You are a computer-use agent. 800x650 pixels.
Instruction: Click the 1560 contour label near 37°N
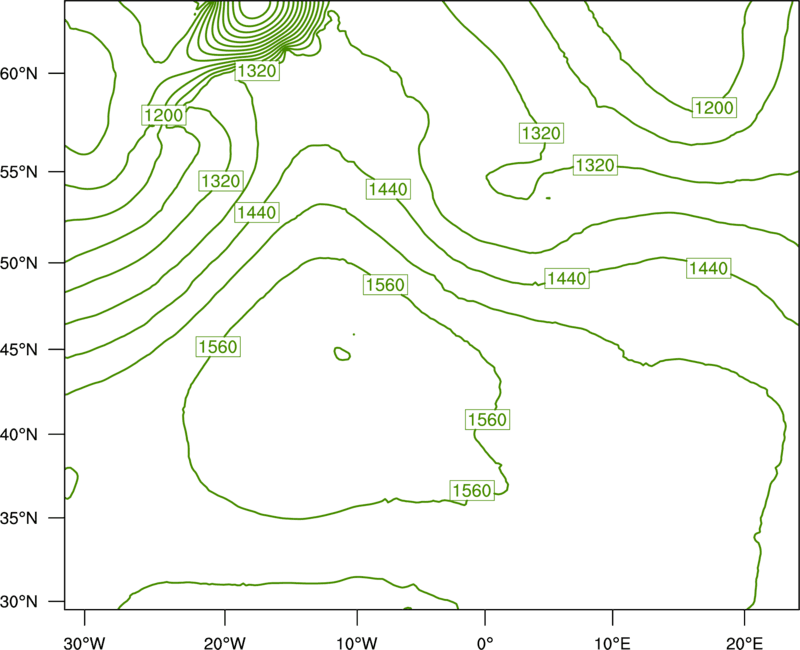coord(472,491)
